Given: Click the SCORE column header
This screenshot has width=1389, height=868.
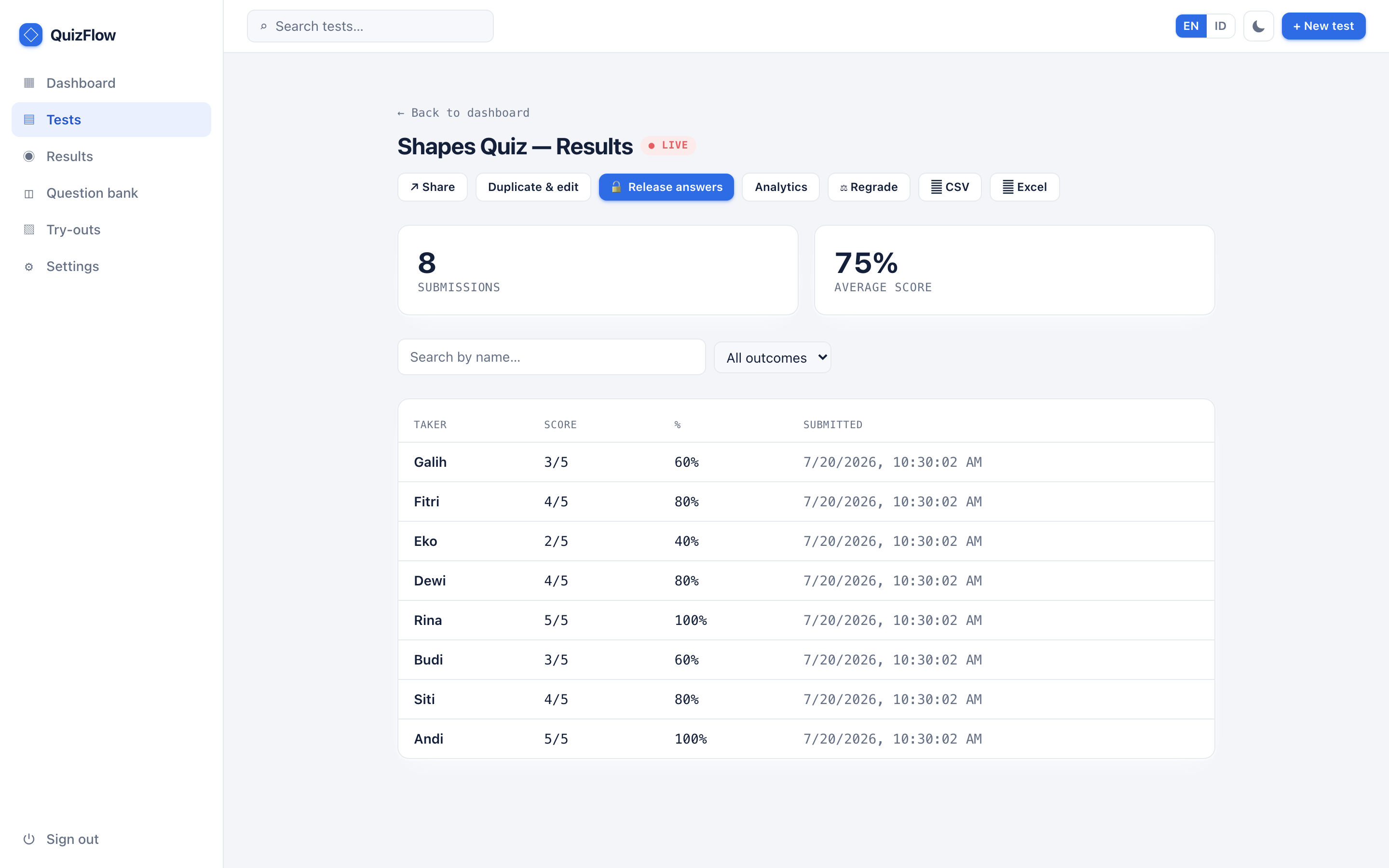Looking at the screenshot, I should click(x=560, y=425).
